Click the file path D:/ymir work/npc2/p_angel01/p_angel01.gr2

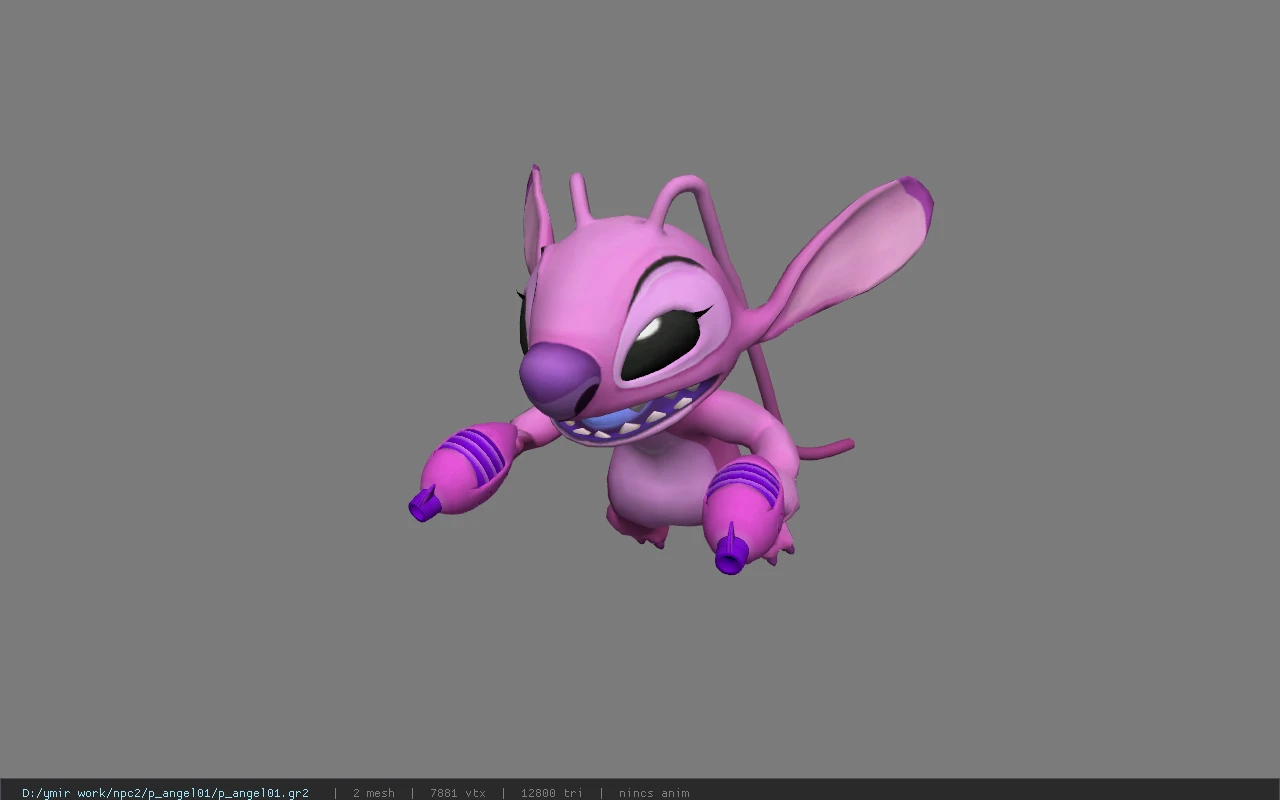pos(165,793)
